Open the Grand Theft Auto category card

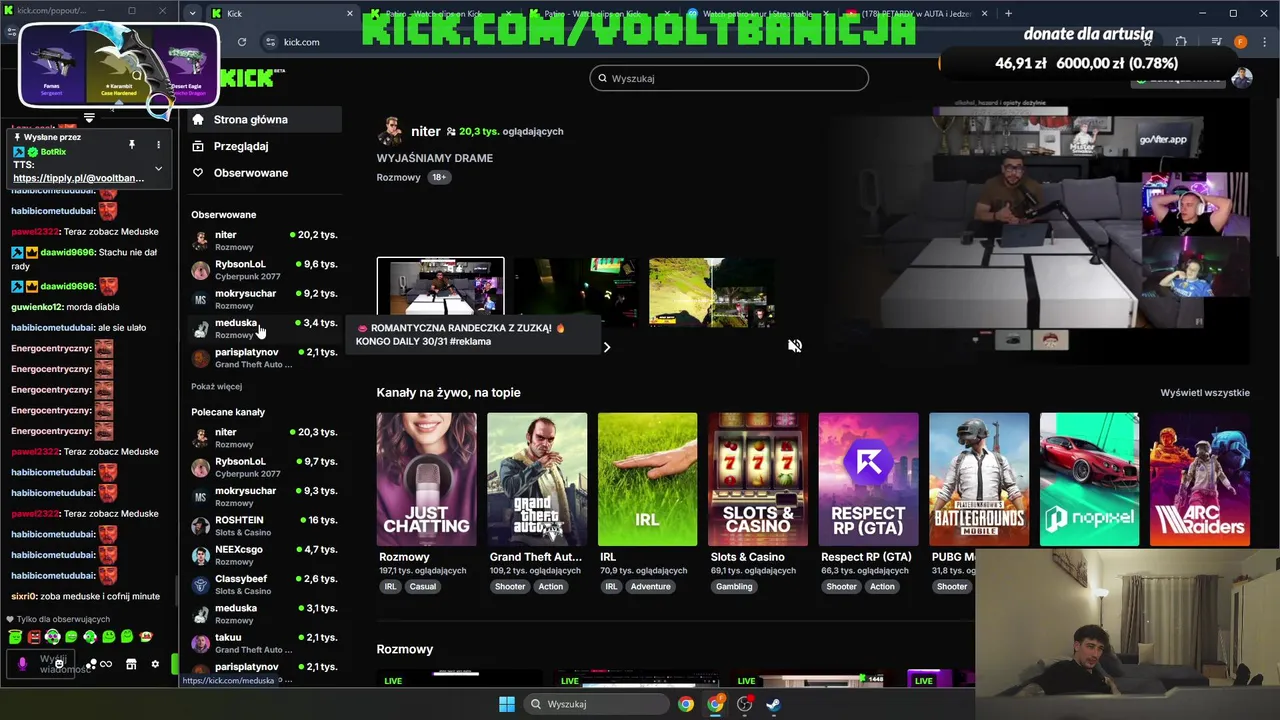pos(537,479)
